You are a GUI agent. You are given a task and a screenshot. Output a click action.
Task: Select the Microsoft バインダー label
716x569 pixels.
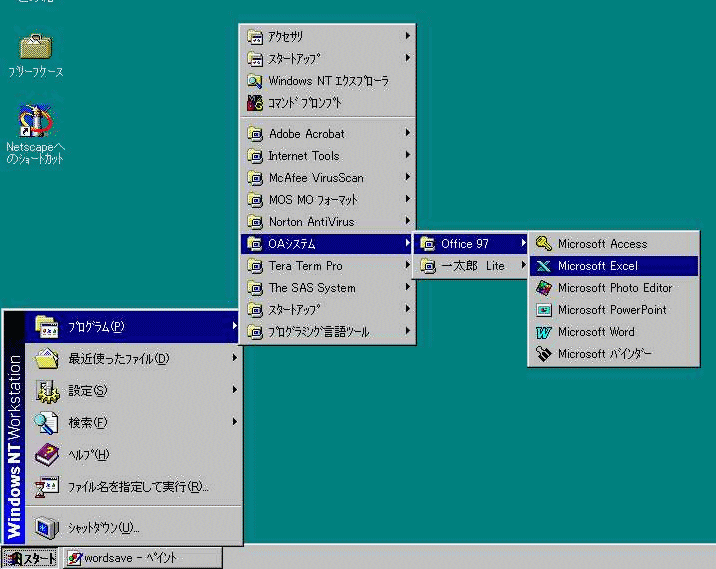click(605, 354)
